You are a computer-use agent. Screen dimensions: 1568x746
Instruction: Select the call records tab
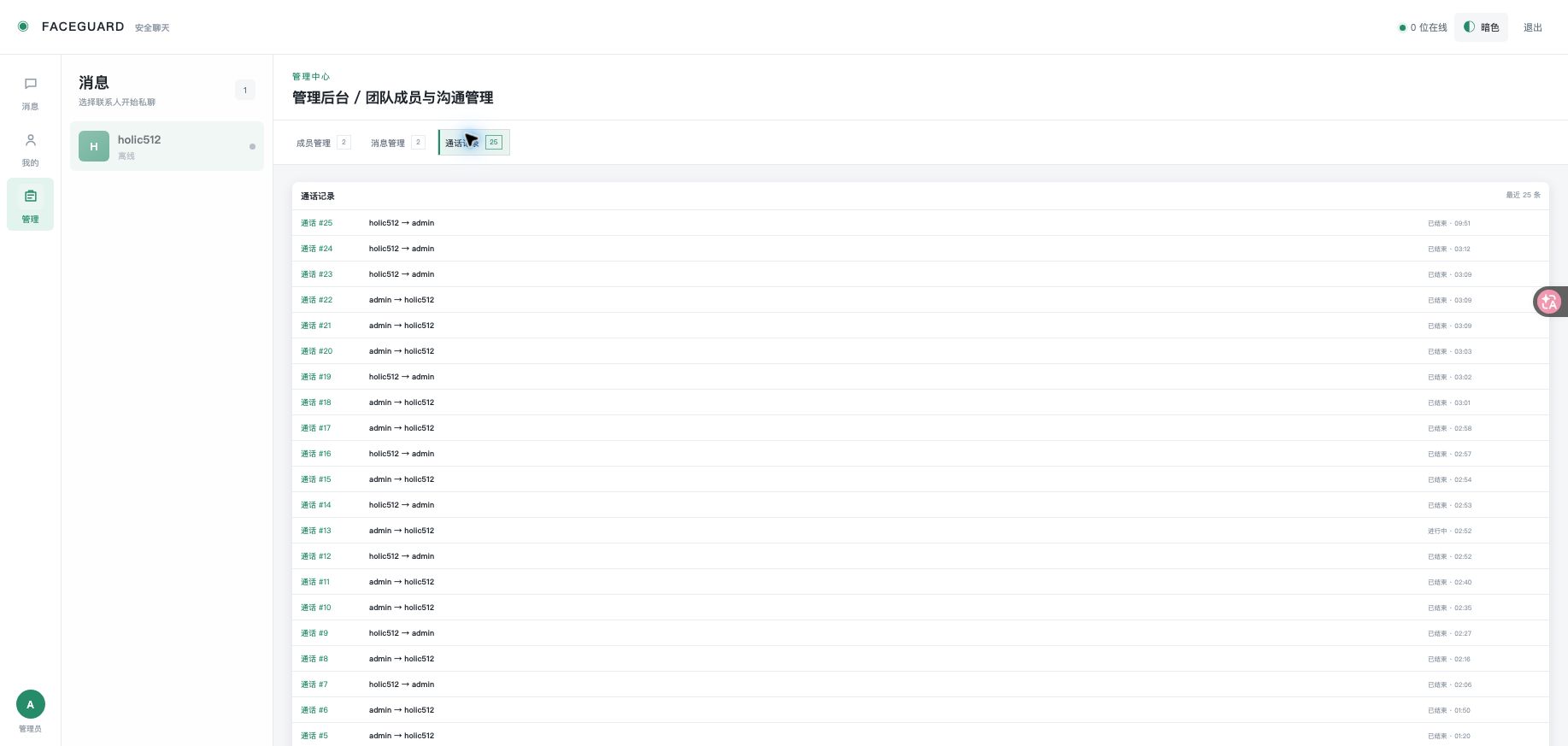coord(474,143)
